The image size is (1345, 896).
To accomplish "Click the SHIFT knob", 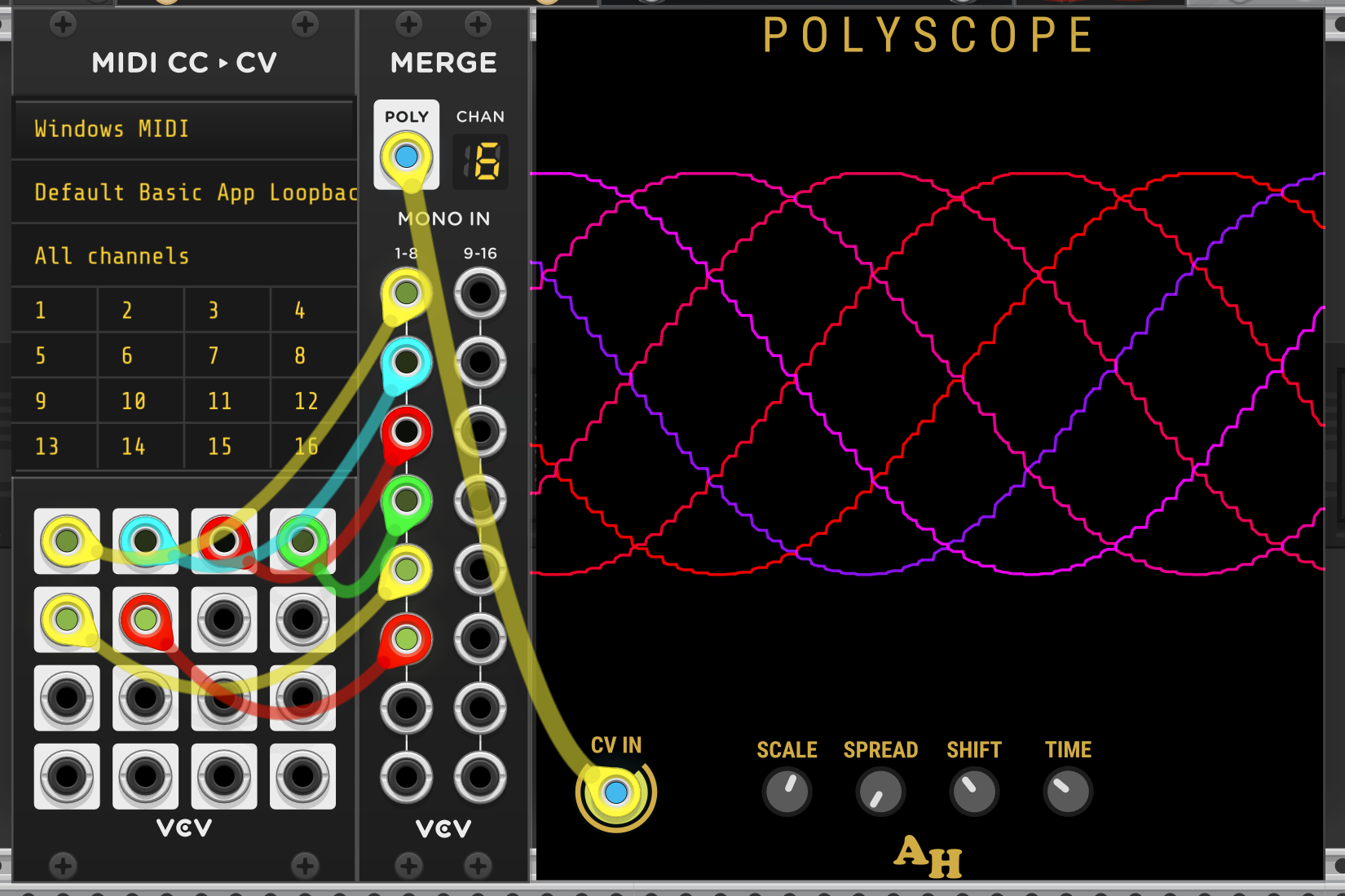I will pyautogui.click(x=974, y=791).
